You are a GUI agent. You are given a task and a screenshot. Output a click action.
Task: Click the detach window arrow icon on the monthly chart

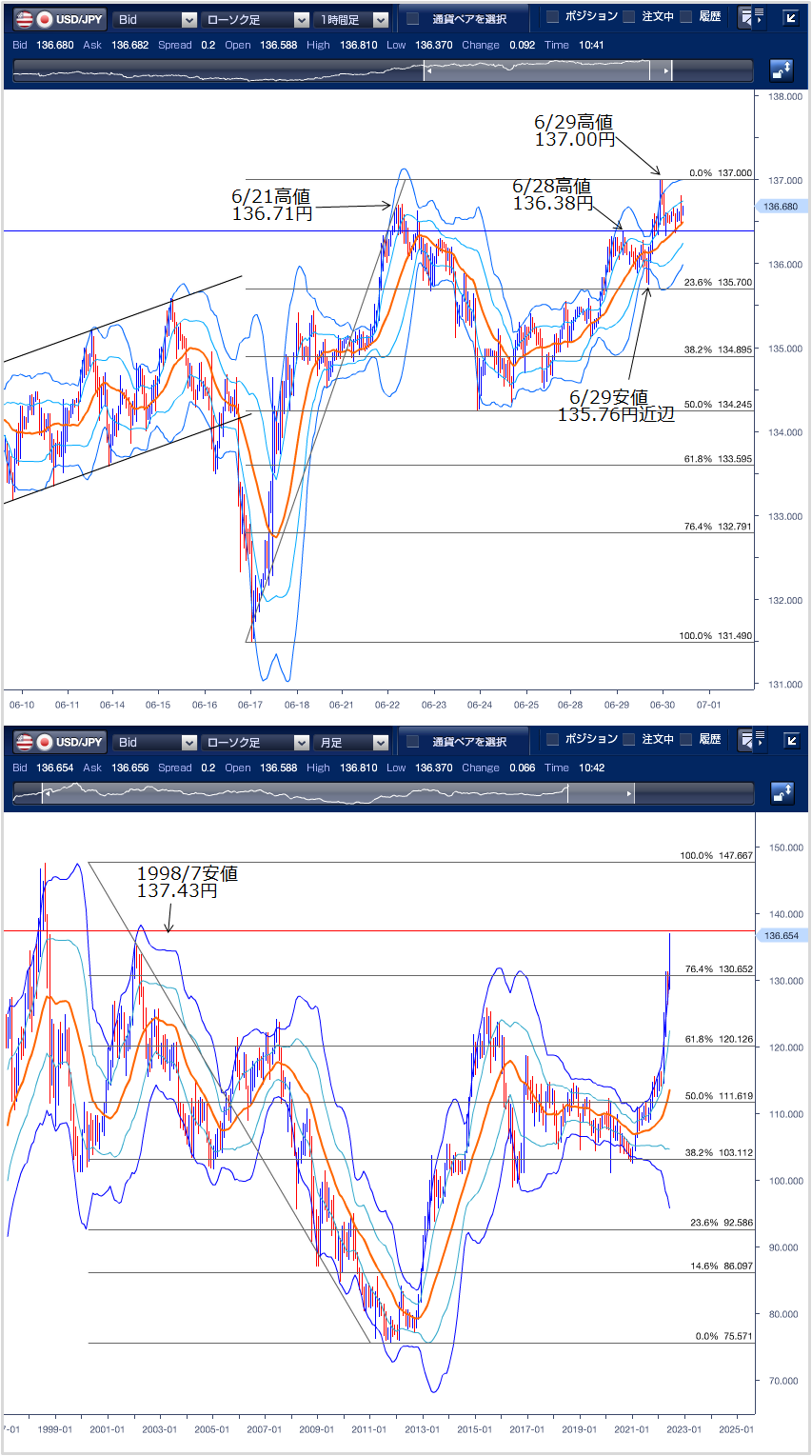(791, 740)
